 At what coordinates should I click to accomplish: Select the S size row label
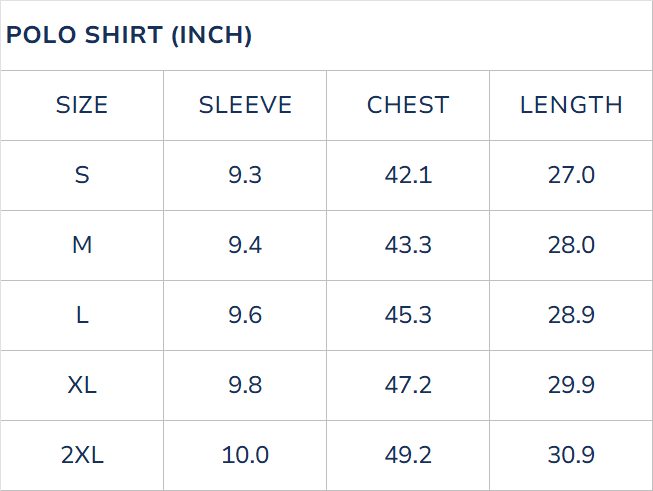[82, 175]
